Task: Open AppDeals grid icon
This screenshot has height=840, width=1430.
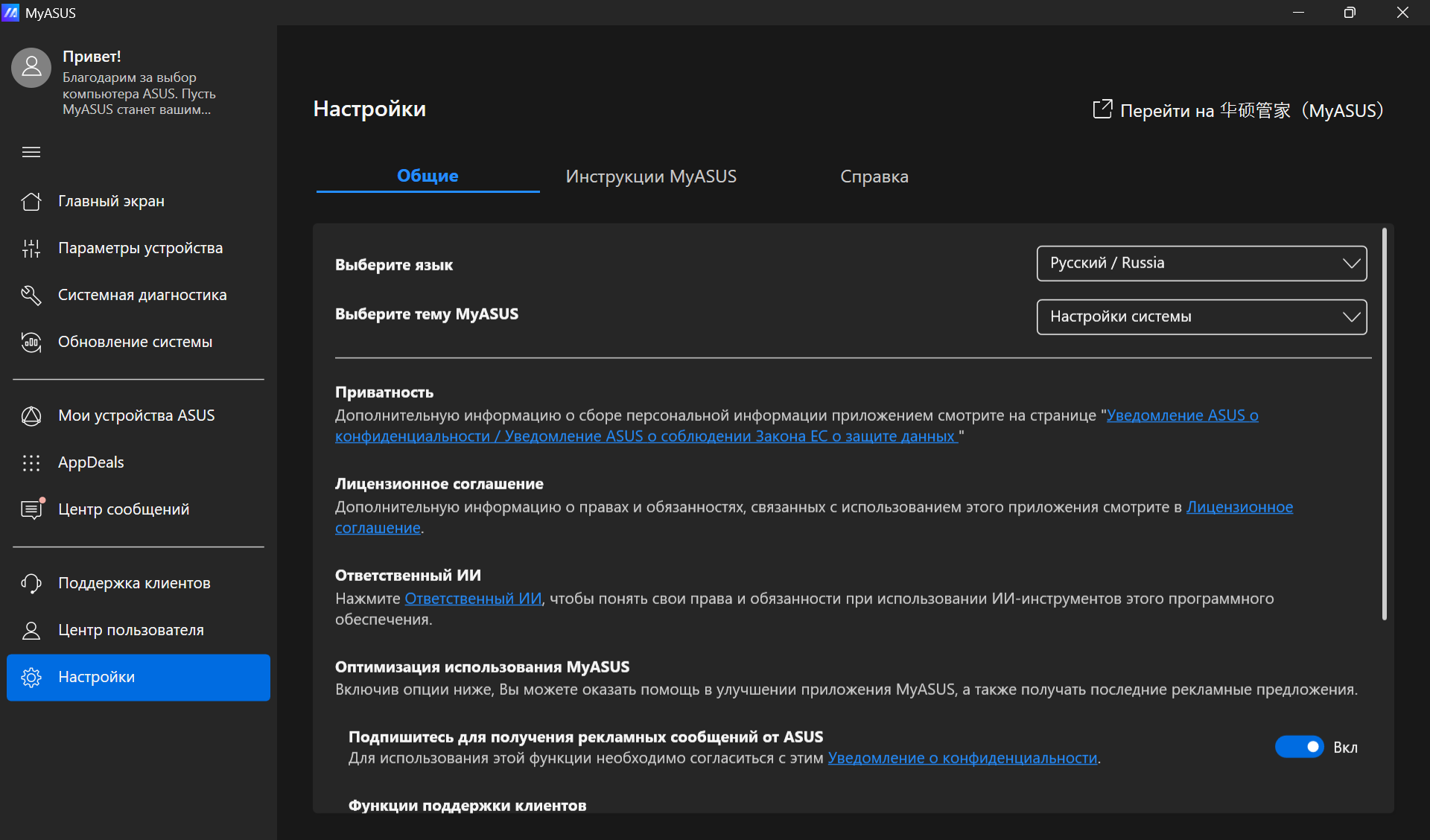Action: coord(31,462)
